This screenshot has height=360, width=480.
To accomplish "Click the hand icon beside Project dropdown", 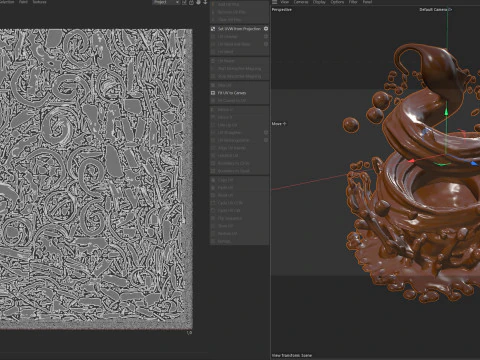I will tap(198, 2).
